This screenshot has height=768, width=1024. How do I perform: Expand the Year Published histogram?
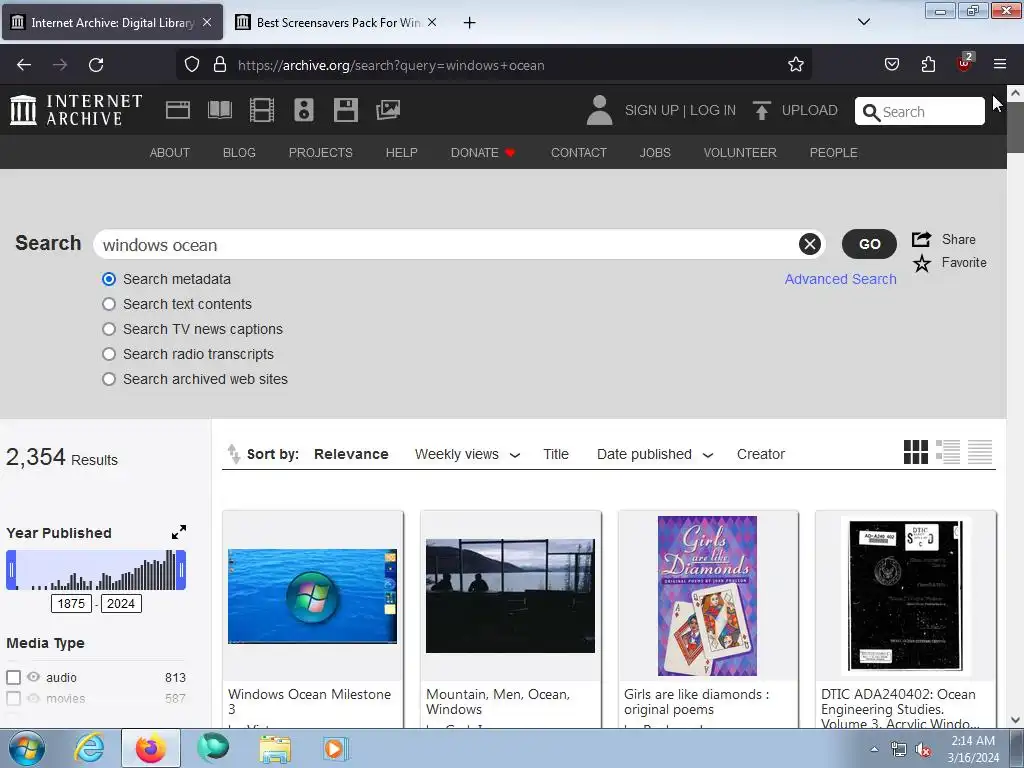point(179,532)
